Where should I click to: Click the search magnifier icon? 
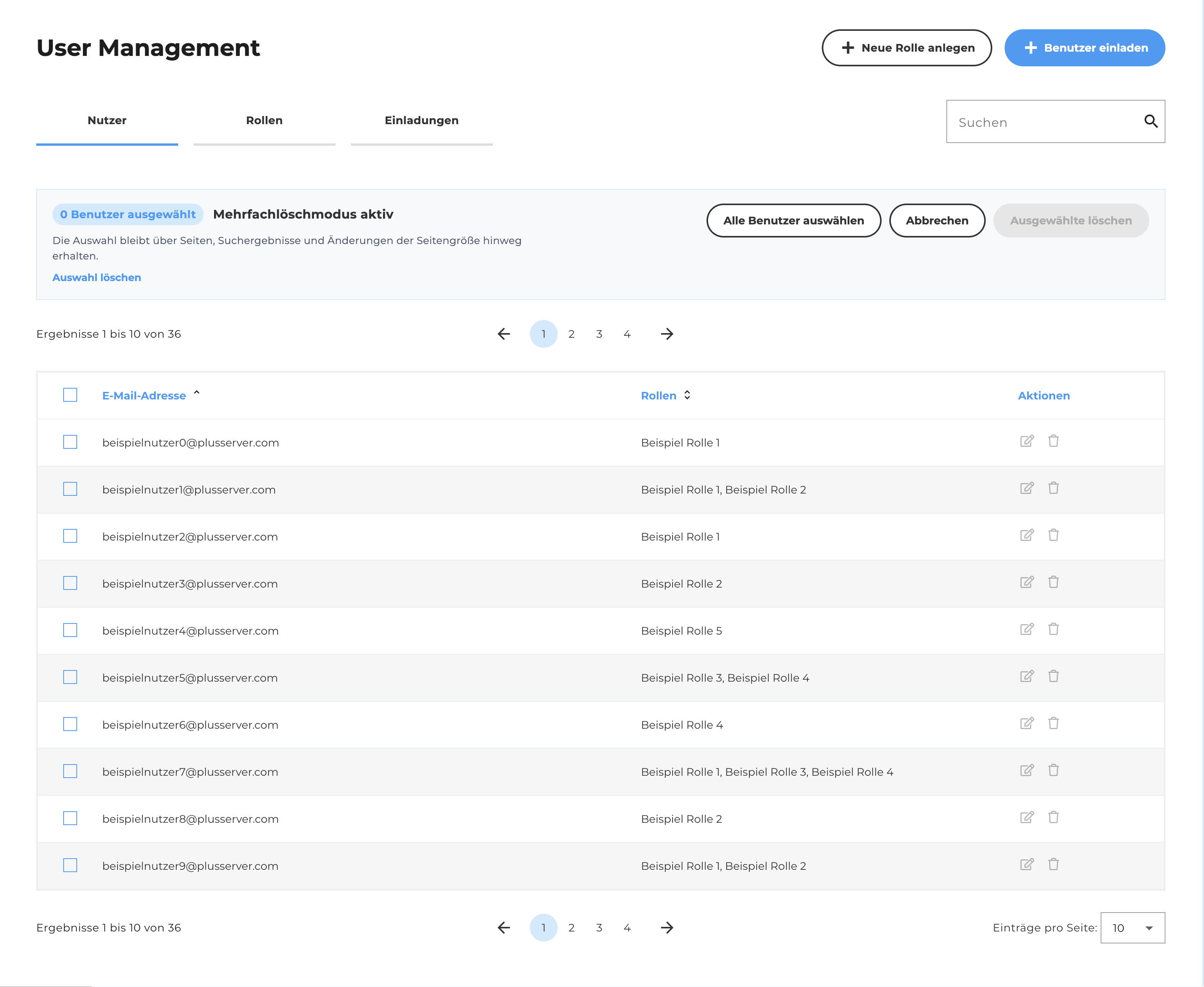(x=1150, y=121)
